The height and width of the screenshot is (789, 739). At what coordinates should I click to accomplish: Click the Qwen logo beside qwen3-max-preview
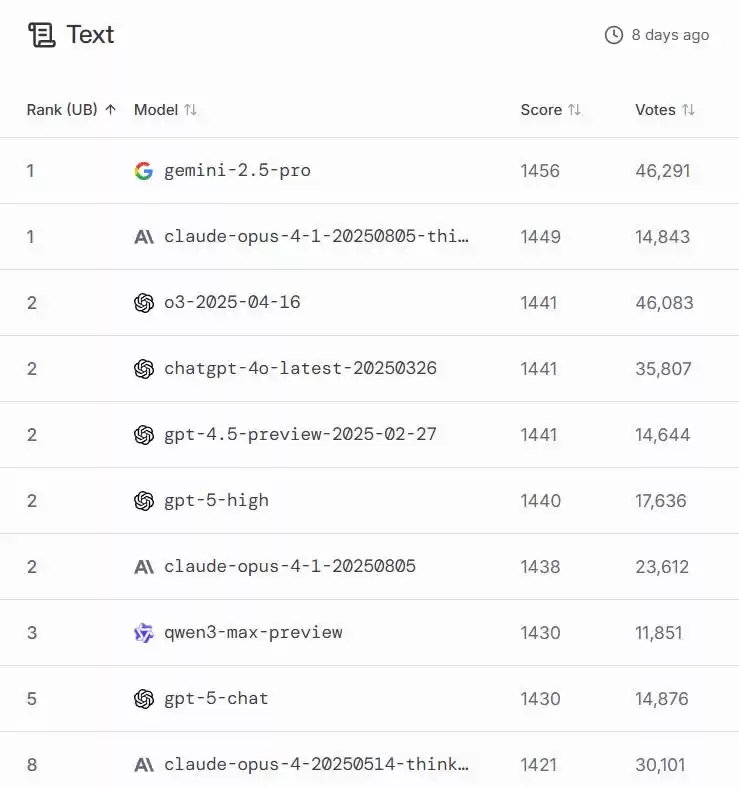click(144, 633)
